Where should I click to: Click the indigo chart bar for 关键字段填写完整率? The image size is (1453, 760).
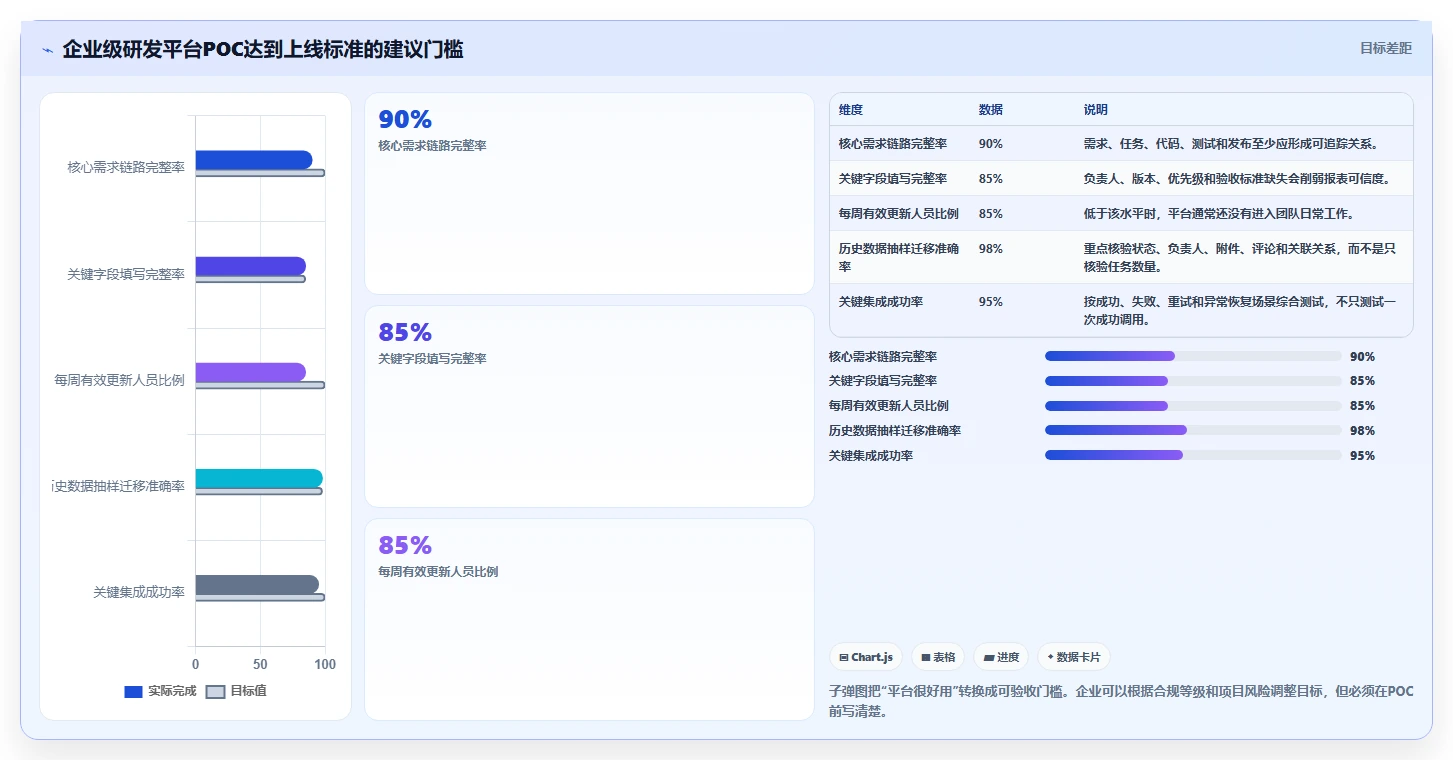tap(250, 266)
